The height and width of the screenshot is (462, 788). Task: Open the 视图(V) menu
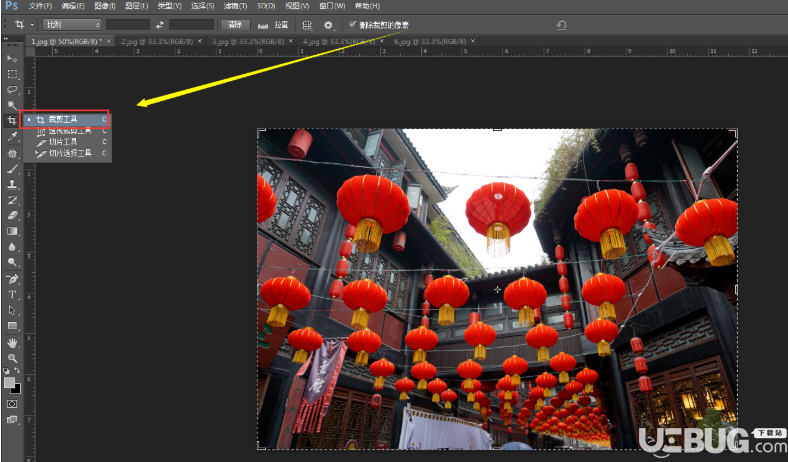[x=297, y=6]
